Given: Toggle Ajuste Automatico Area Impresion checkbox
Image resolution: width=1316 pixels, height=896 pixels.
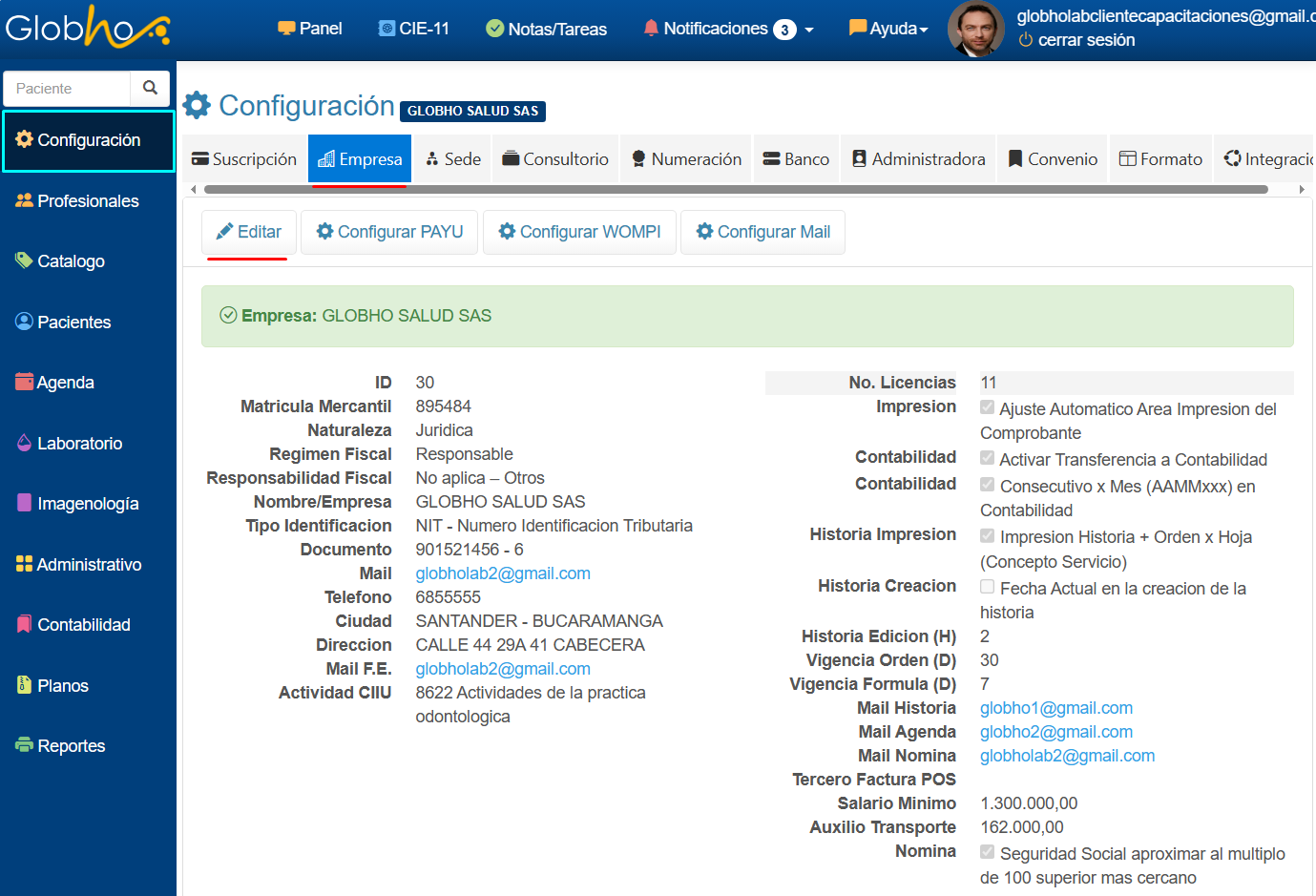Looking at the screenshot, I should click(x=988, y=407).
